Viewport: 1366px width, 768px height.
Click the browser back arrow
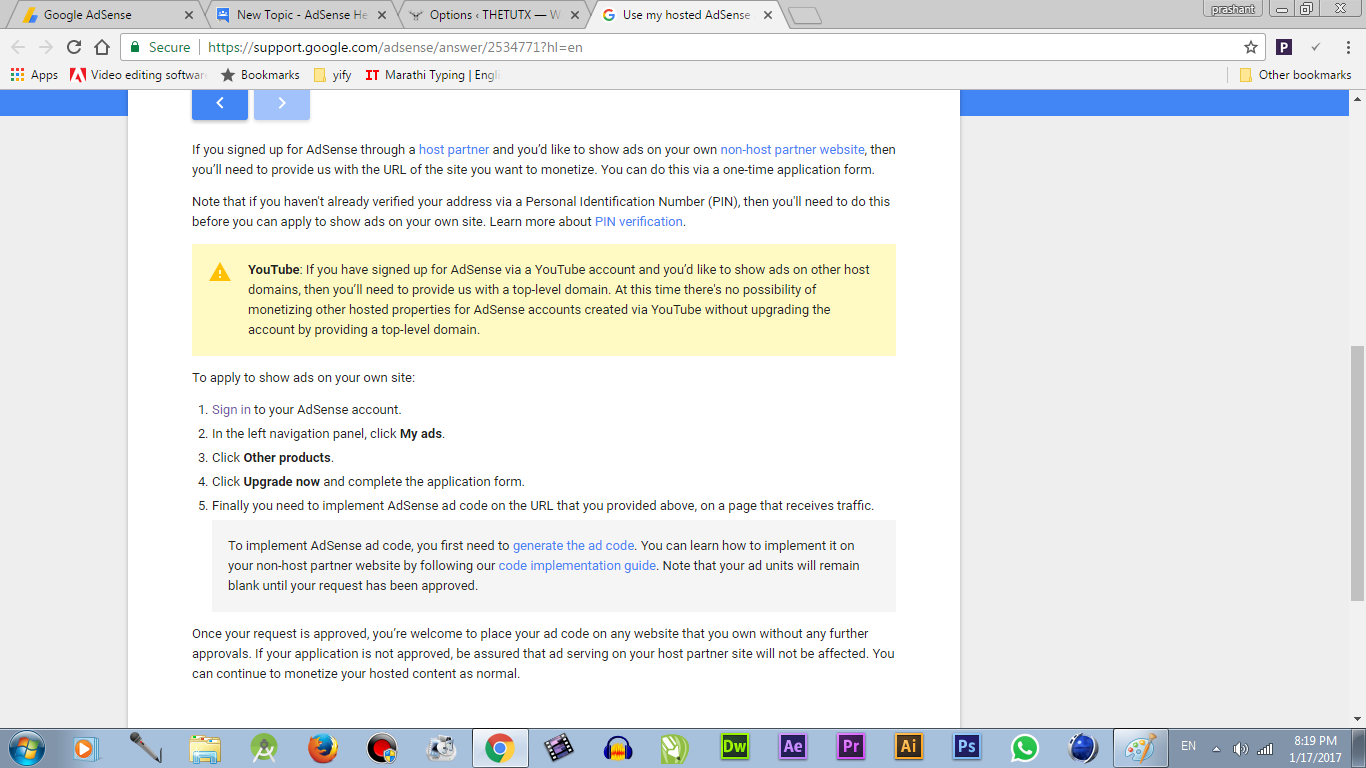tap(18, 47)
